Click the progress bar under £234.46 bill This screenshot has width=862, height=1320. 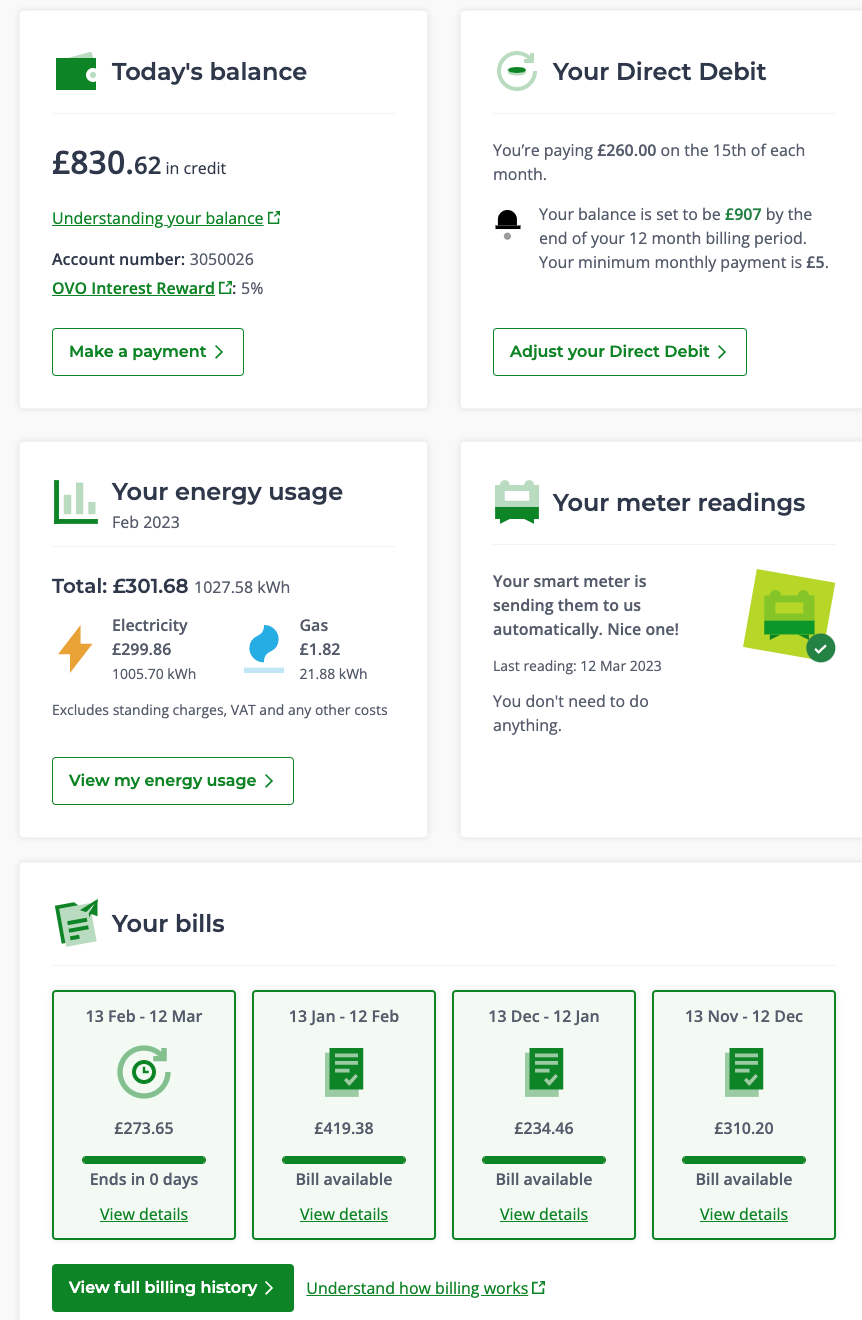[544, 1160]
